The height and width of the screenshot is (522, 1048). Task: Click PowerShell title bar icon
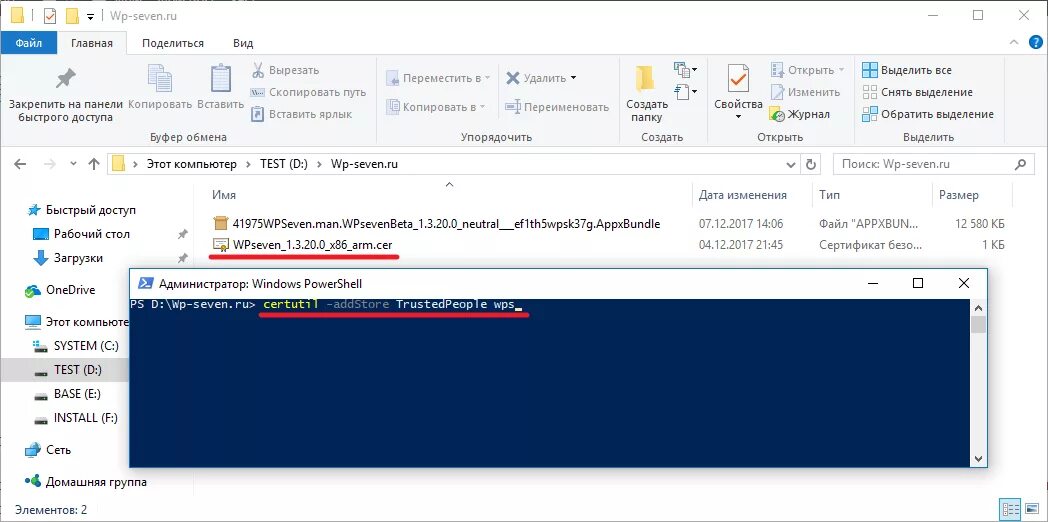pos(144,283)
